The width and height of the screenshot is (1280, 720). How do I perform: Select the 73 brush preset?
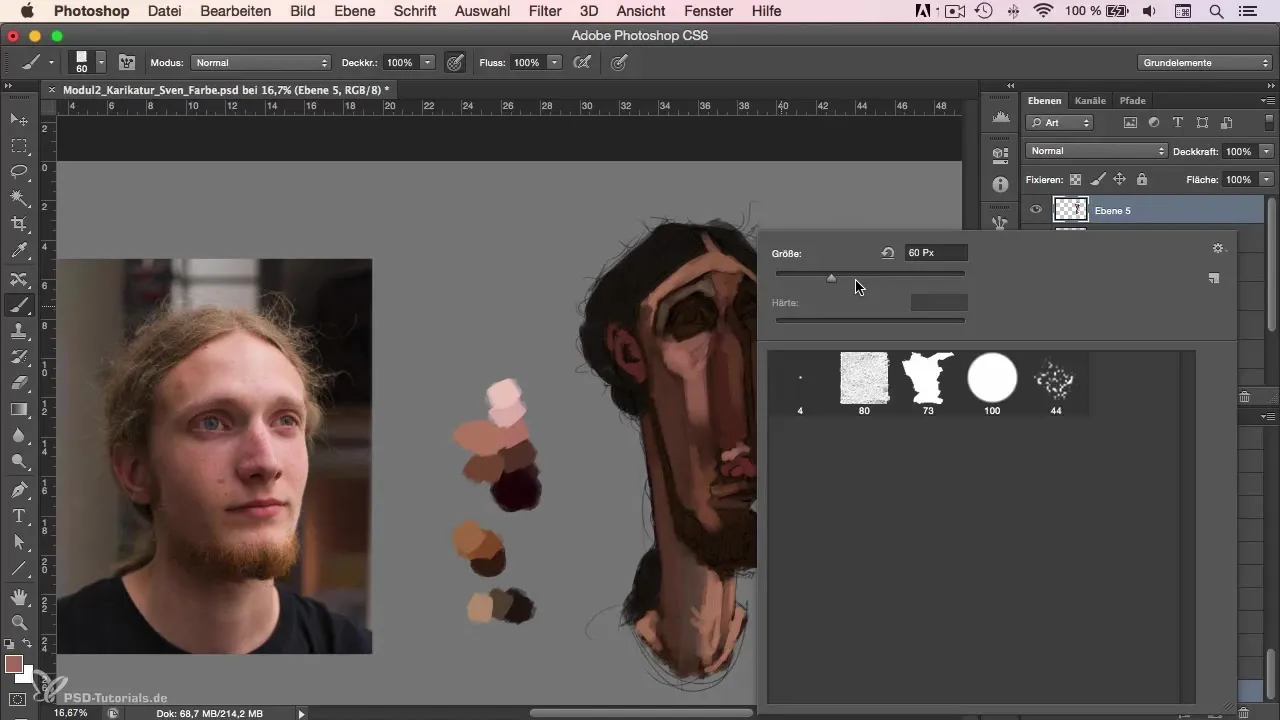(x=928, y=384)
